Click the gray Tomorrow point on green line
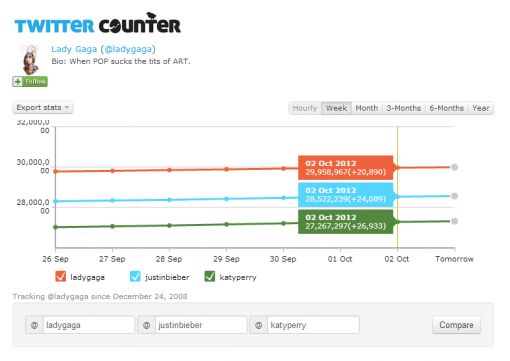The image size is (510, 361). tap(454, 221)
